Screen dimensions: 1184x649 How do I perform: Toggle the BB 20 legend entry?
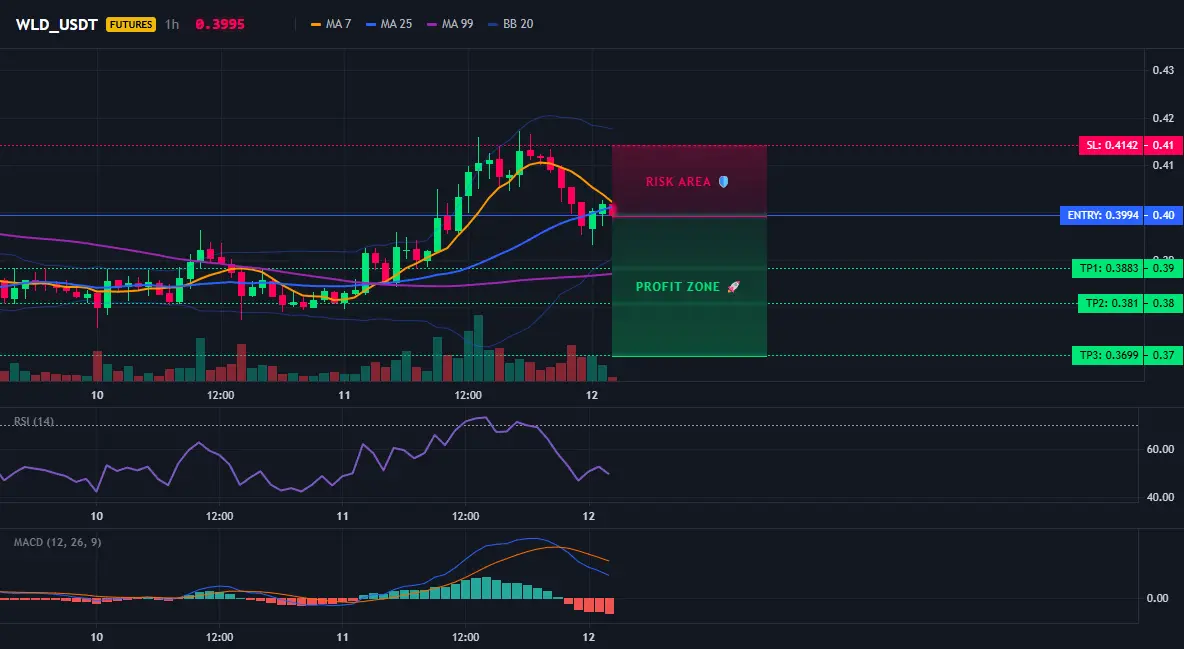[x=510, y=24]
